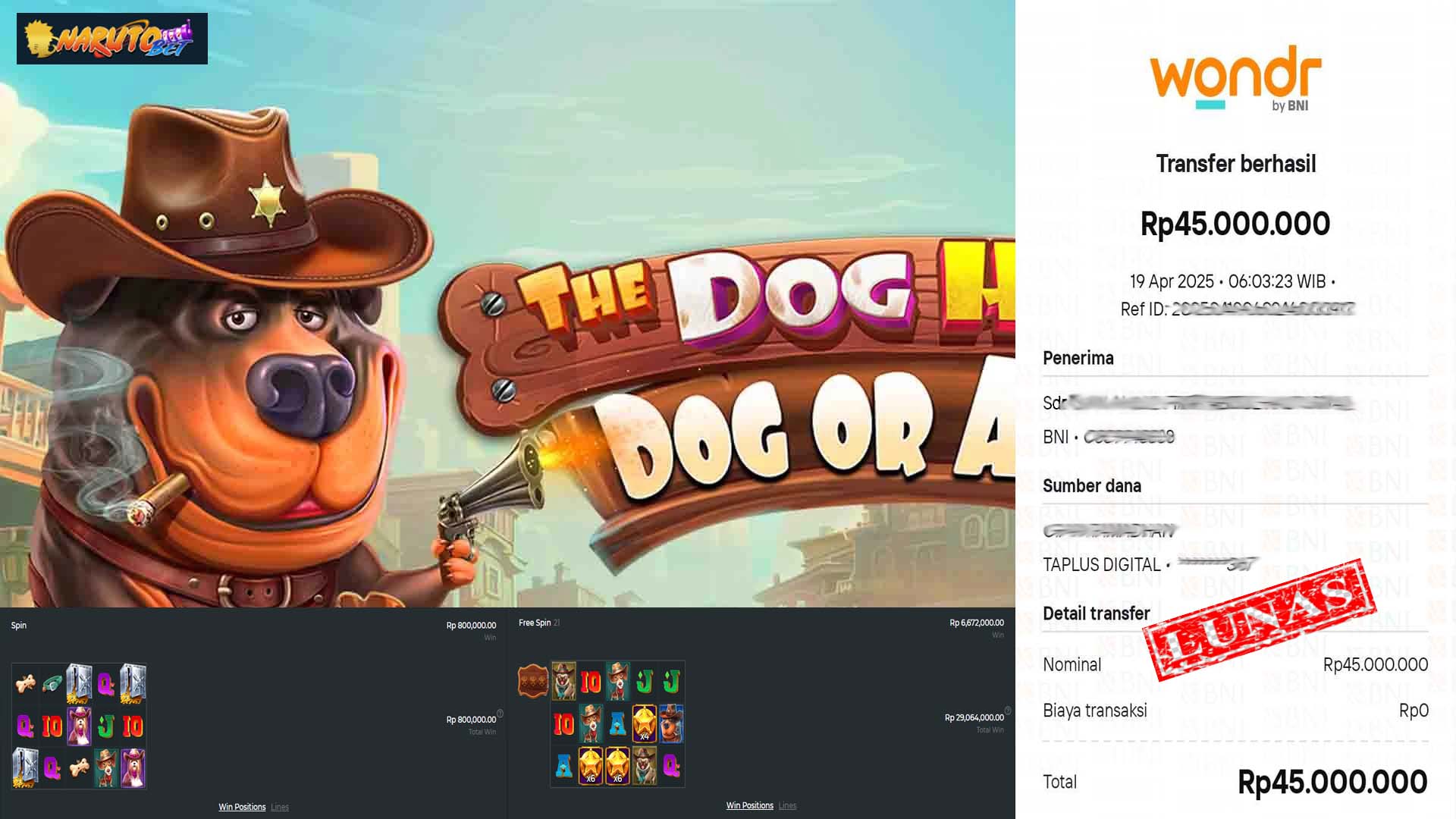1456x819 pixels.
Task: Click the 'Penerima' section heading
Action: click(1078, 358)
